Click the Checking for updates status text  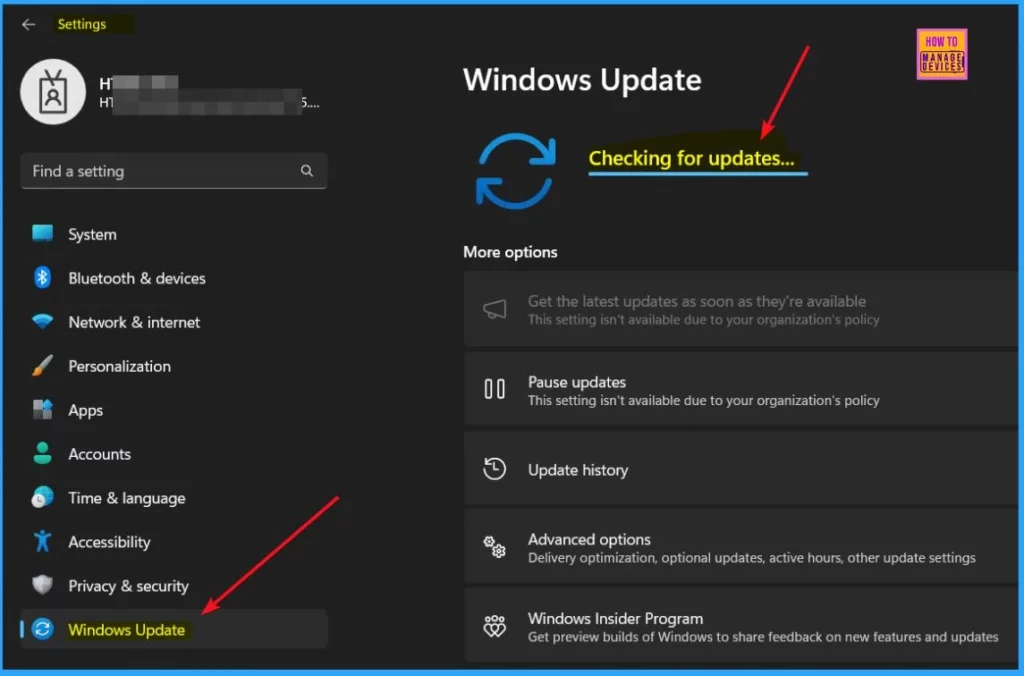pyautogui.click(x=692, y=158)
